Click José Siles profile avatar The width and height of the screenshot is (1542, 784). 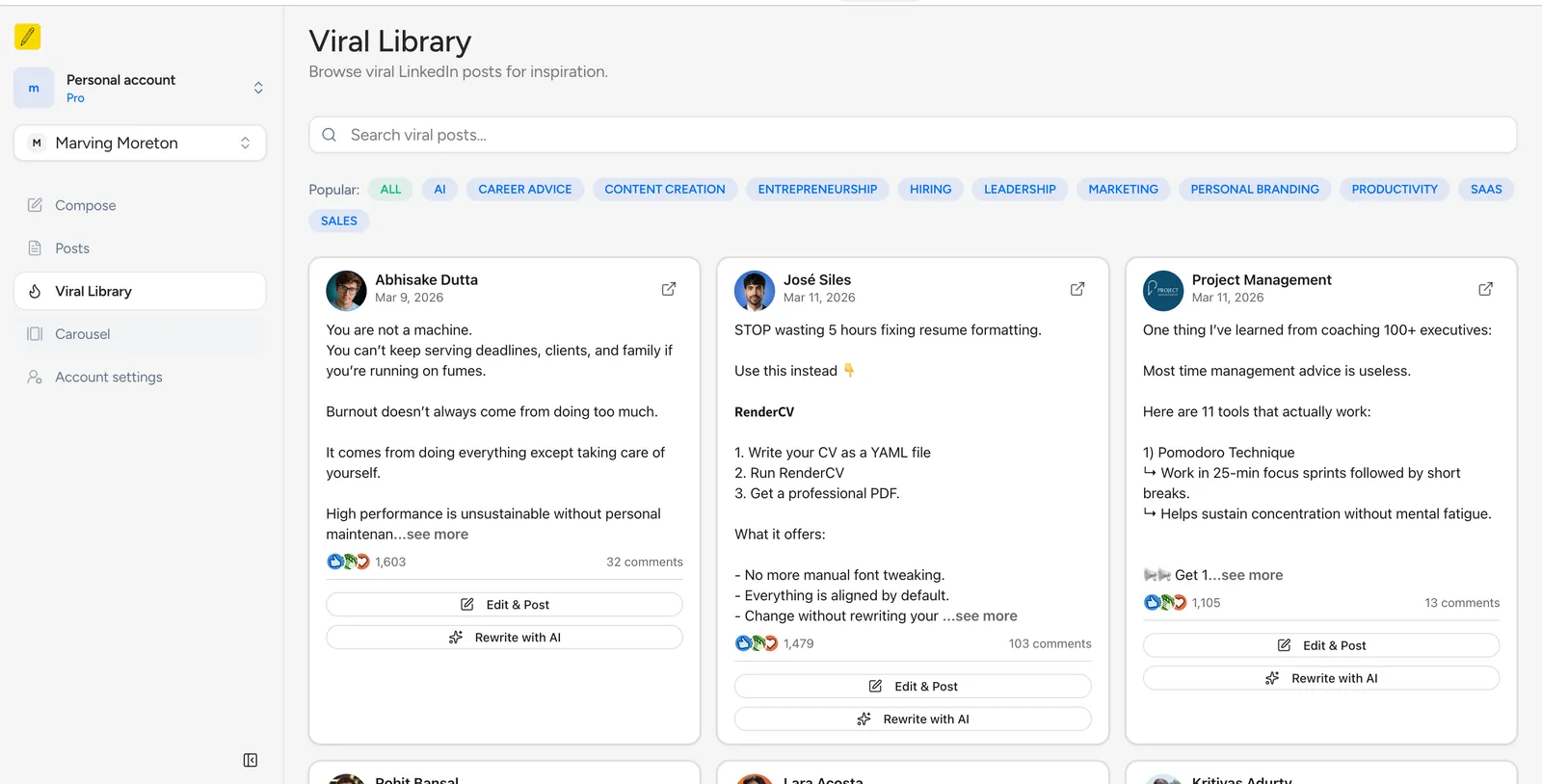[x=754, y=290]
